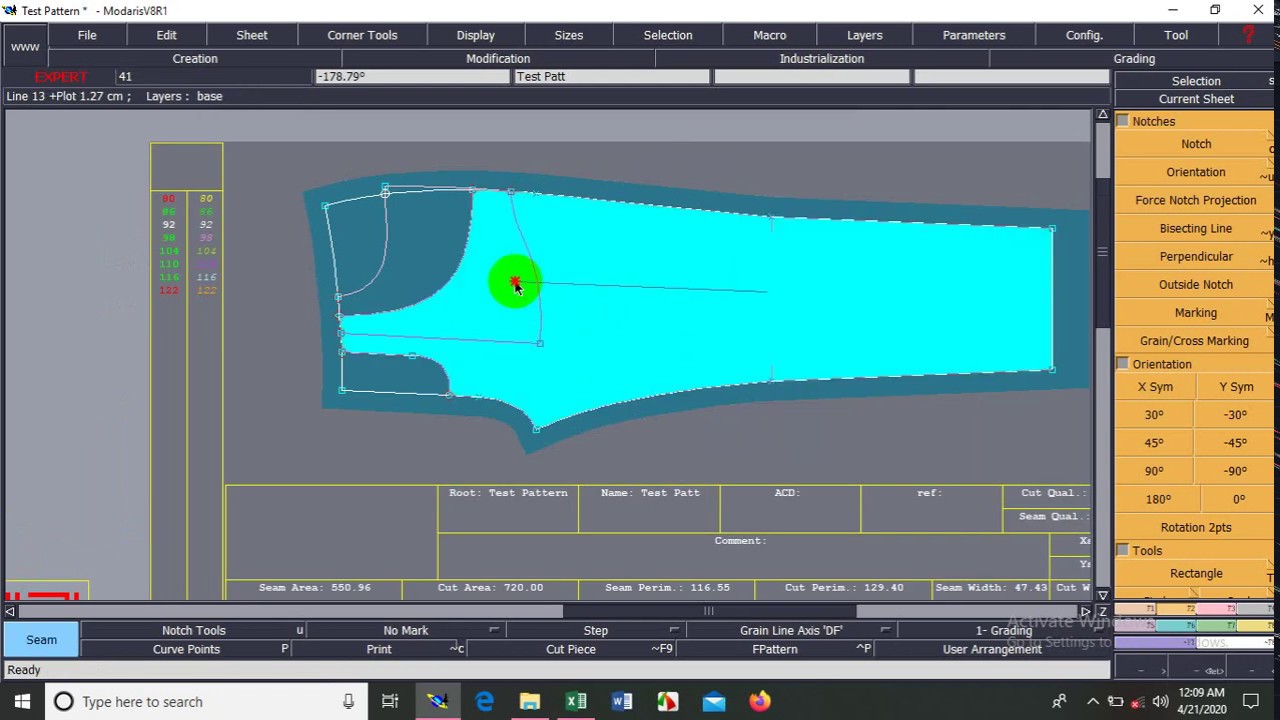This screenshot has width=1280, height=720.
Task: Open the Mail app from taskbar
Action: 714,702
